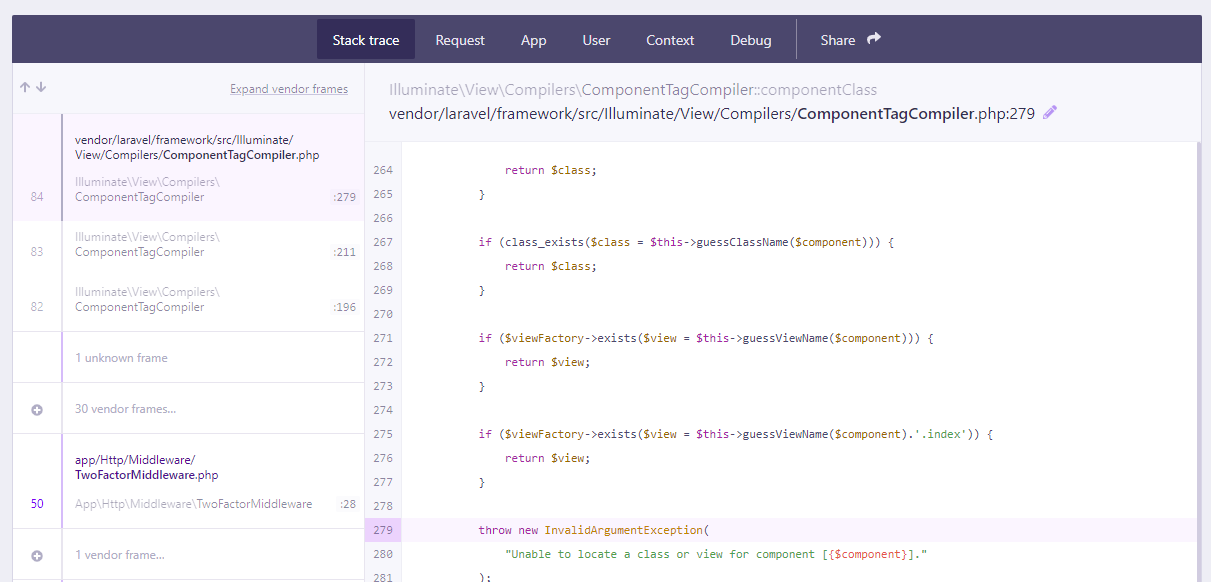Open the Context section
1211x582 pixels.
click(x=670, y=40)
